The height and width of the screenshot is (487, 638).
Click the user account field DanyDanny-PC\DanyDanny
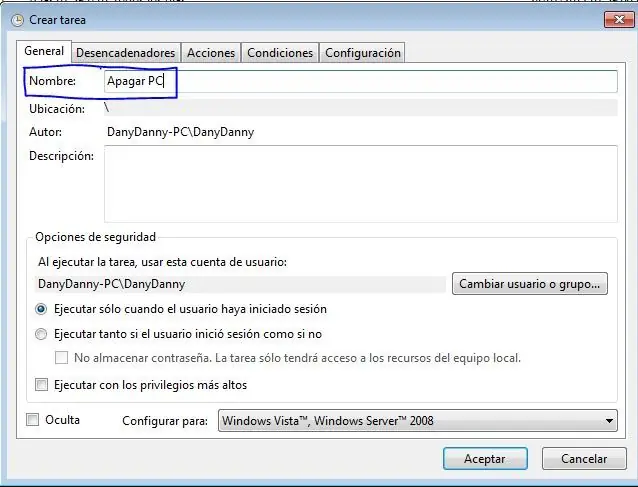240,284
